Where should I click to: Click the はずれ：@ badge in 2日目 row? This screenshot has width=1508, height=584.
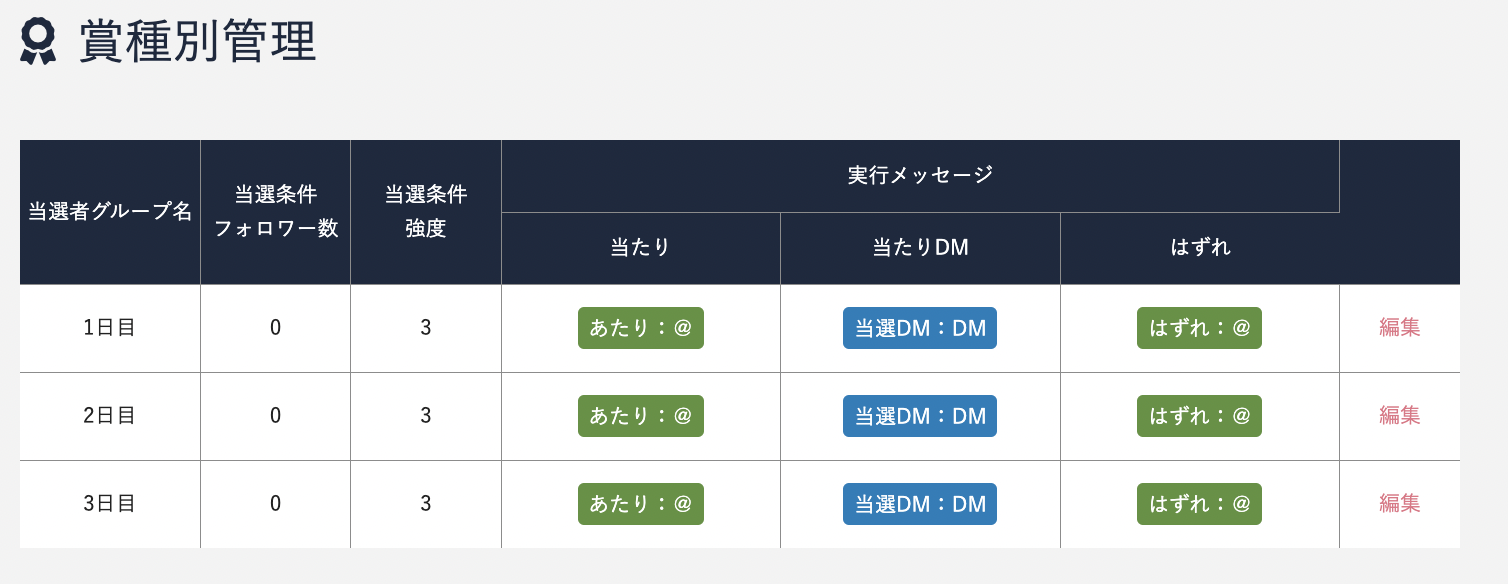point(1199,416)
